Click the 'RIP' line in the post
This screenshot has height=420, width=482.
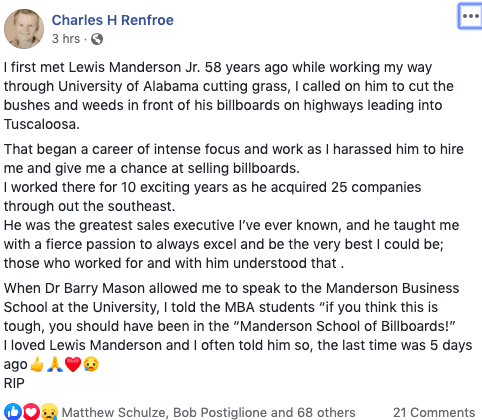click(x=14, y=383)
